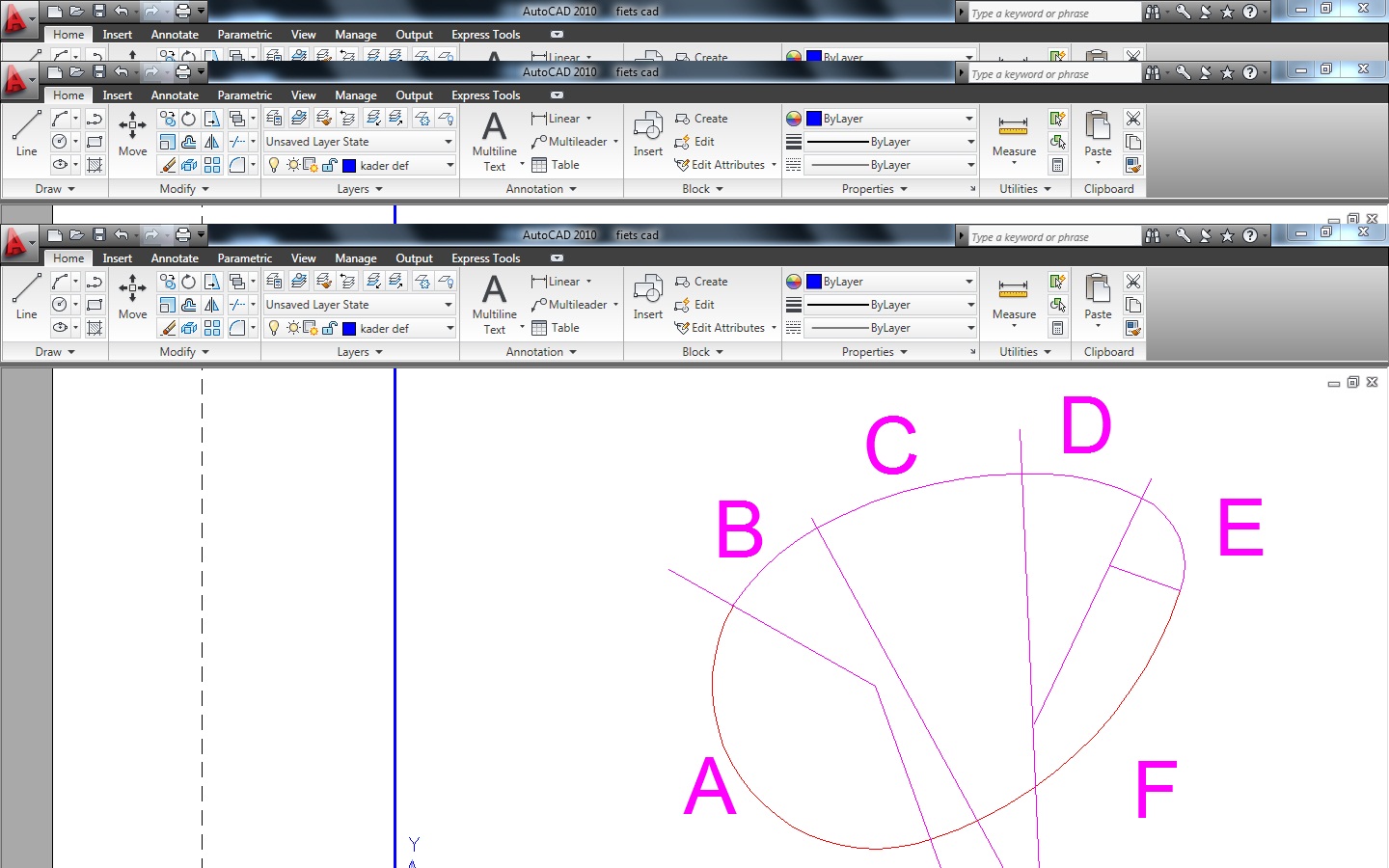Select the Line tool in the lowest ribbon
Screen dimensions: 1389x868
coord(27,295)
